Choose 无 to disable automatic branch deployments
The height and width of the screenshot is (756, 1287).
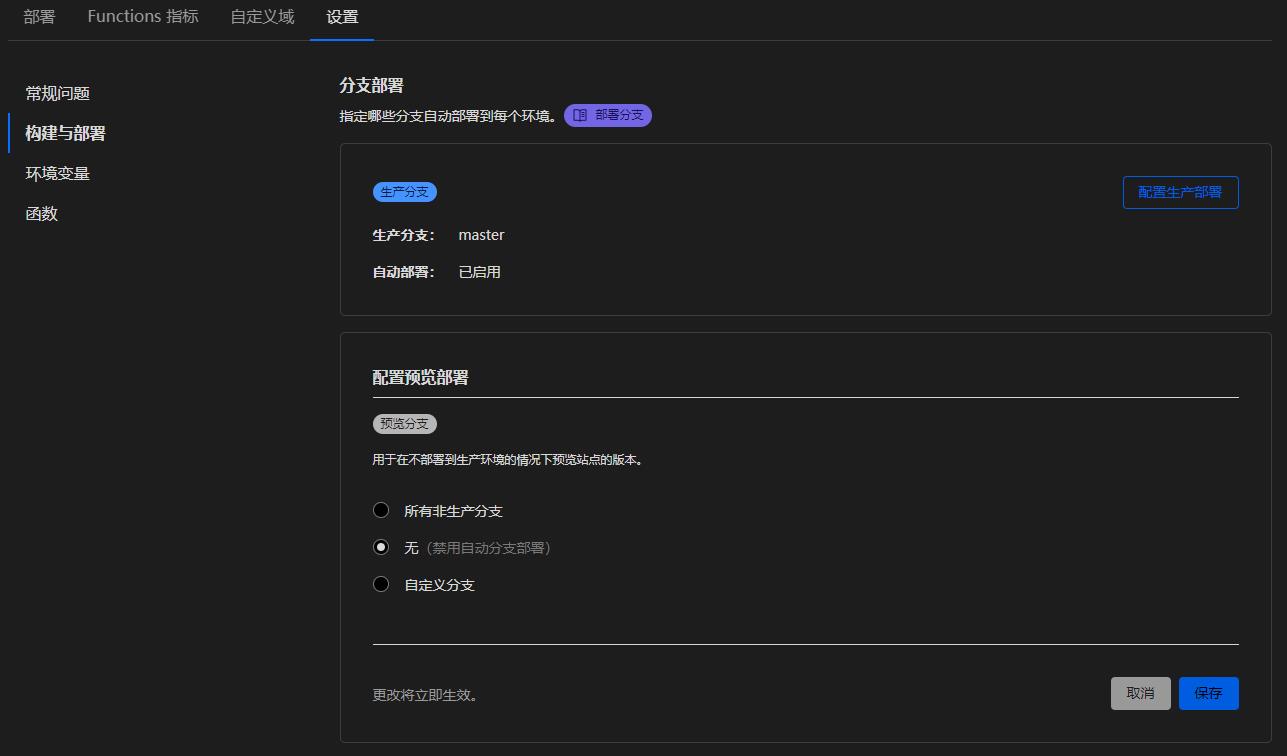coord(381,547)
